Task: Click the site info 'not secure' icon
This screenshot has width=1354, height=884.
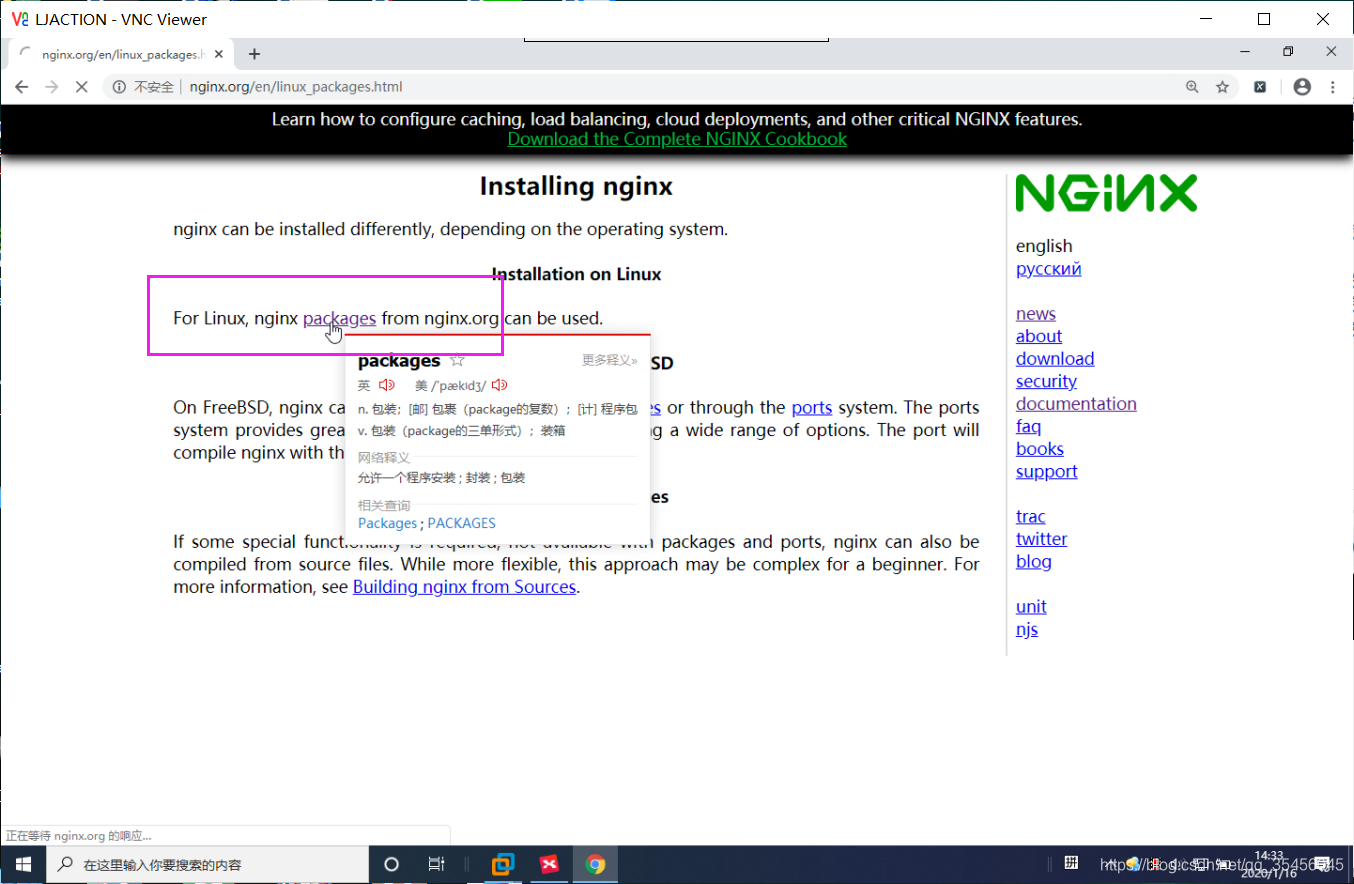Action: point(119,87)
